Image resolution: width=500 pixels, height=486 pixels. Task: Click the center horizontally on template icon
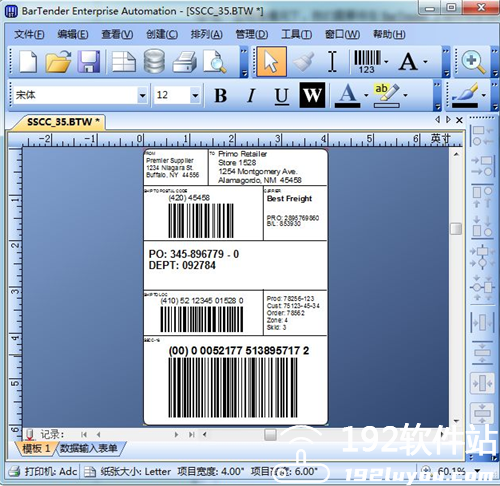(x=482, y=383)
